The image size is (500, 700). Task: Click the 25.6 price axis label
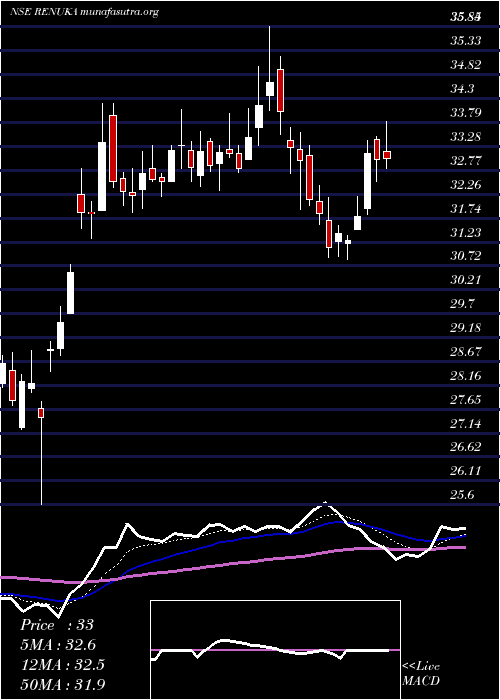coord(462,495)
